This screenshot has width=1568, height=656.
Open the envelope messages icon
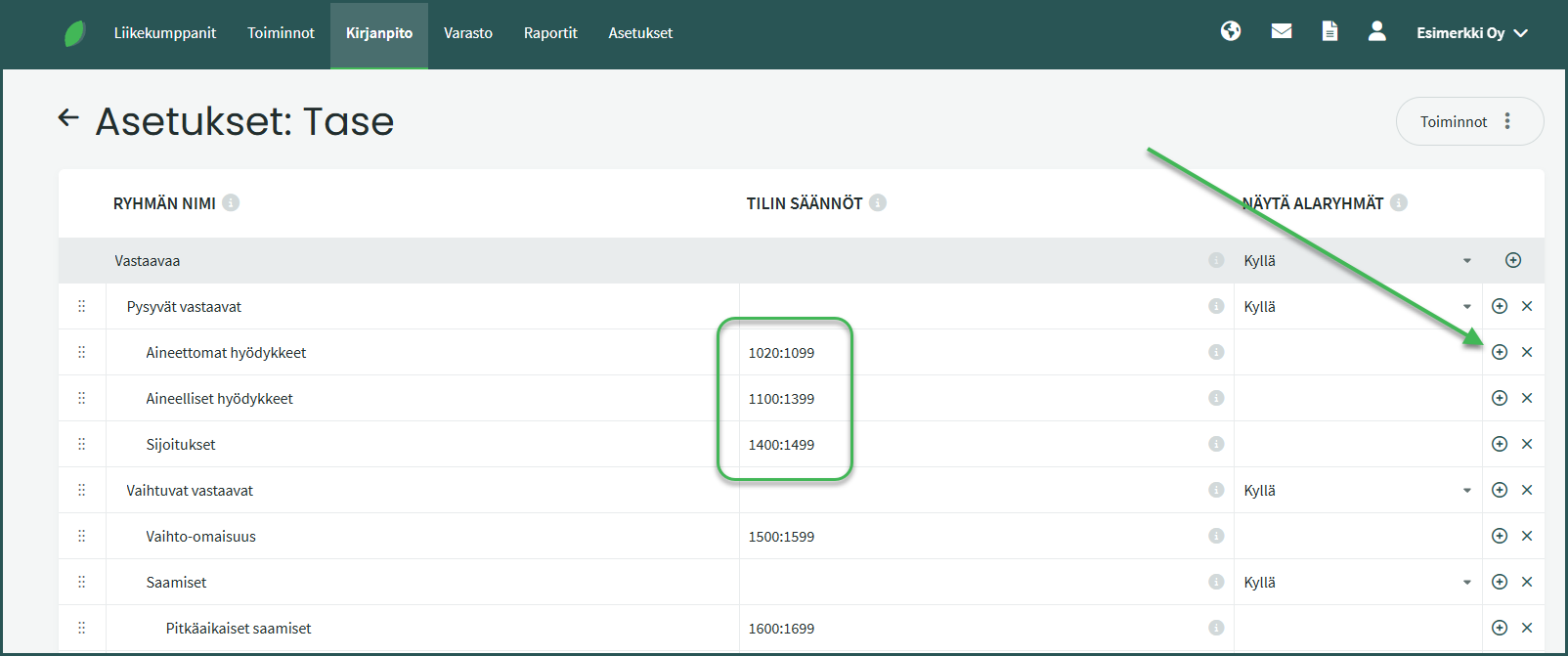[1282, 31]
